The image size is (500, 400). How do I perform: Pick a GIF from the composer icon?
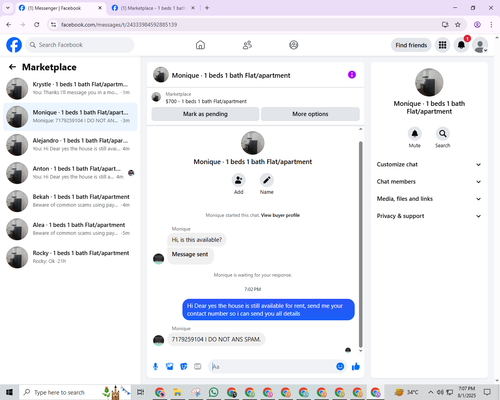pyautogui.click(x=198, y=367)
